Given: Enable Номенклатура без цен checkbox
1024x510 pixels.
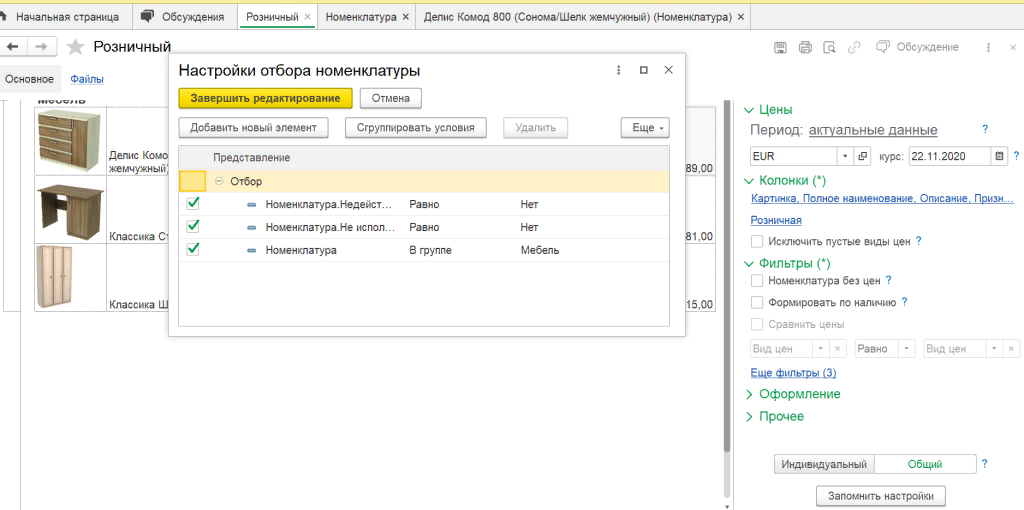Looking at the screenshot, I should pyautogui.click(x=757, y=281).
